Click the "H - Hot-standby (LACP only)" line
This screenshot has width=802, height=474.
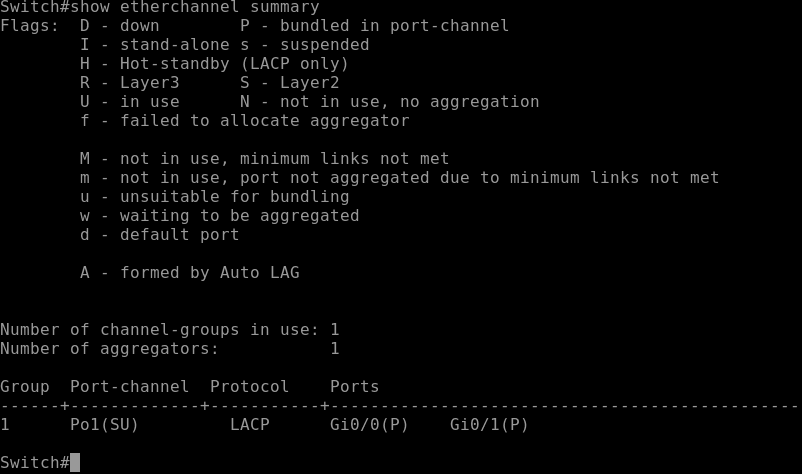[214, 63]
